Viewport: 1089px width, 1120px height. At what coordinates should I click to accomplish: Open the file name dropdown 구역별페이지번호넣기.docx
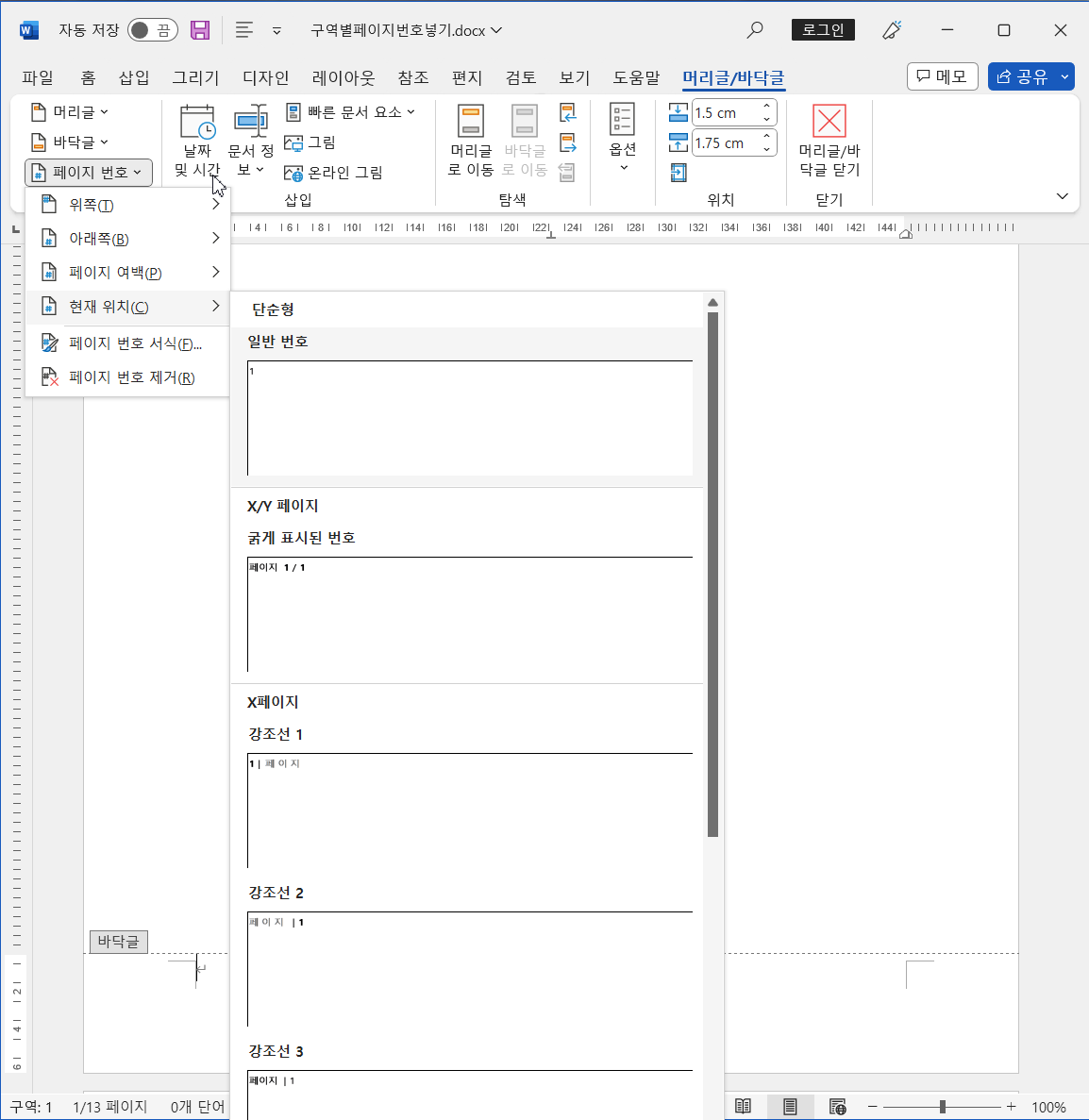coord(406,30)
